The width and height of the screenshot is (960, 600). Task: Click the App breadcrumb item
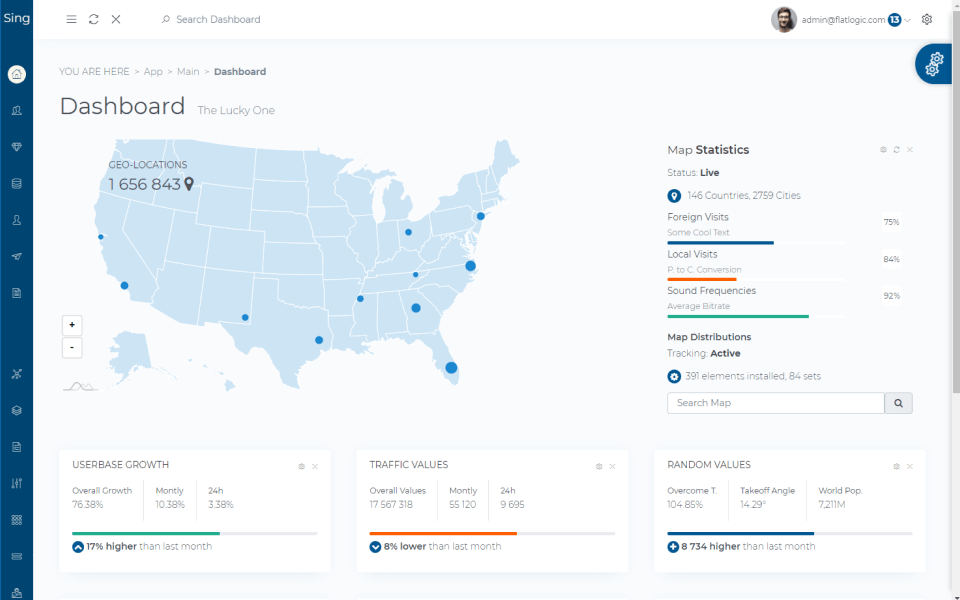[153, 72]
